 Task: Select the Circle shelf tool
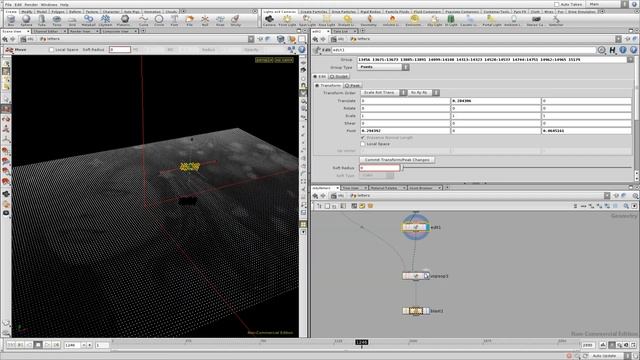(x=159, y=20)
